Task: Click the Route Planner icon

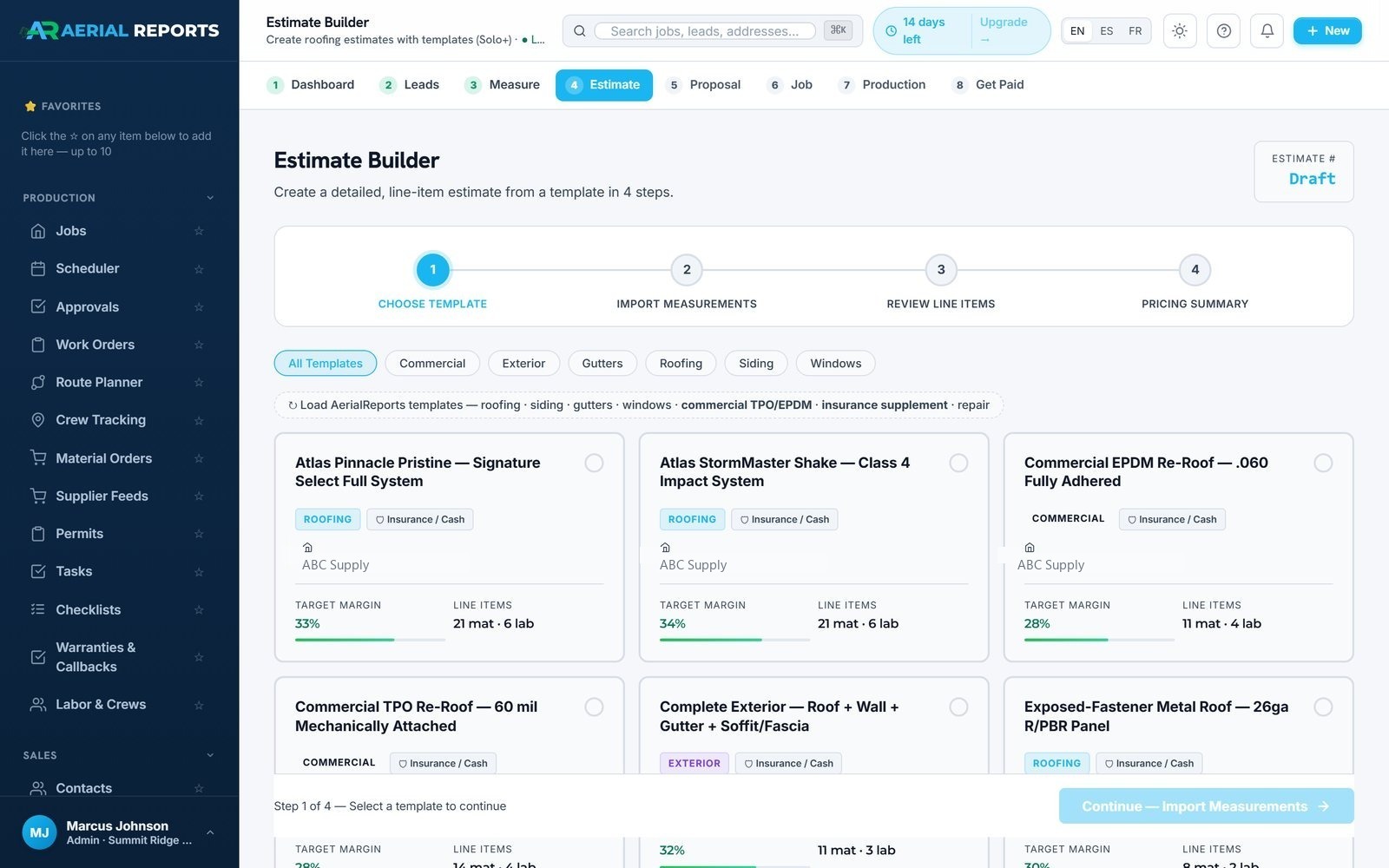Action: point(38,382)
